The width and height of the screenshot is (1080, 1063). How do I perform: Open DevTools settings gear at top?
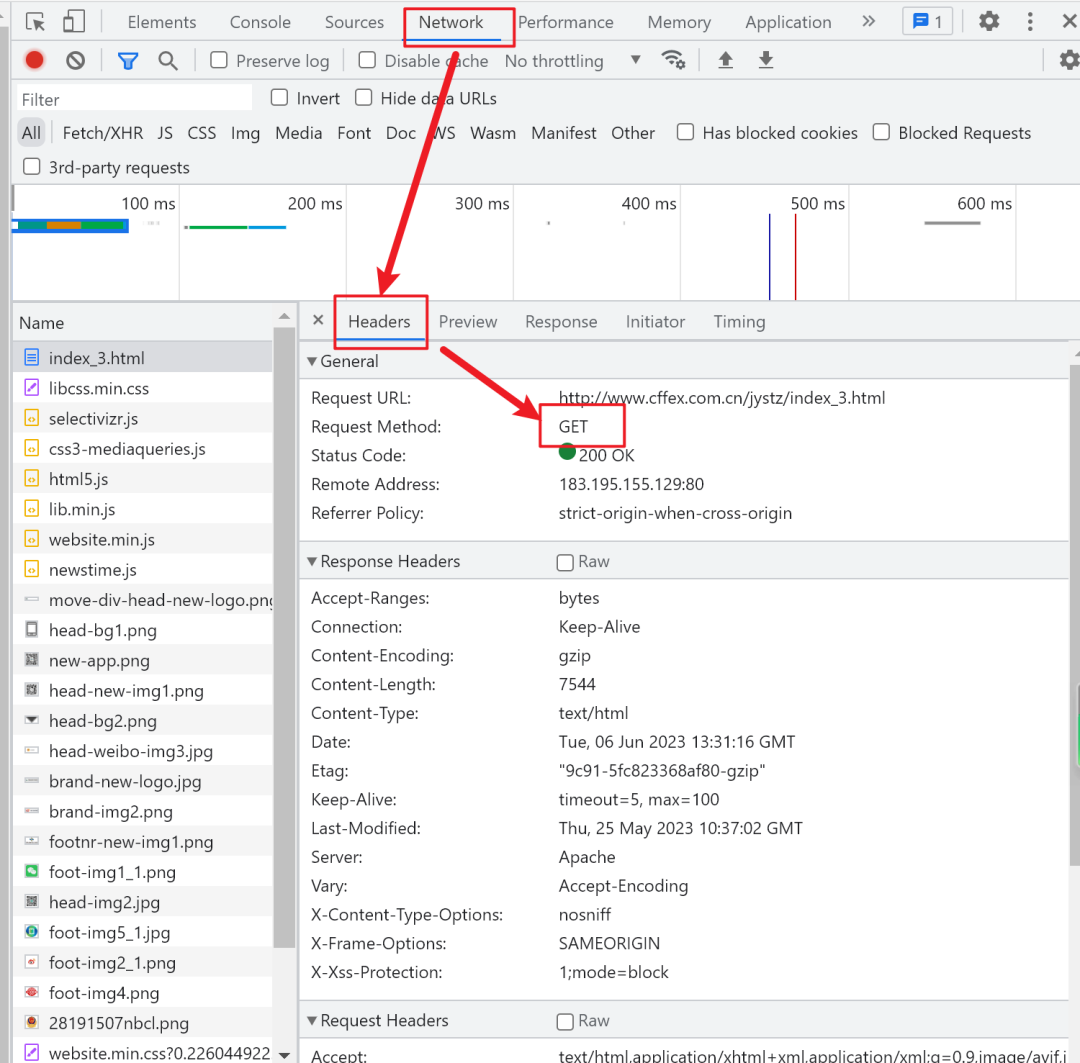click(x=989, y=21)
